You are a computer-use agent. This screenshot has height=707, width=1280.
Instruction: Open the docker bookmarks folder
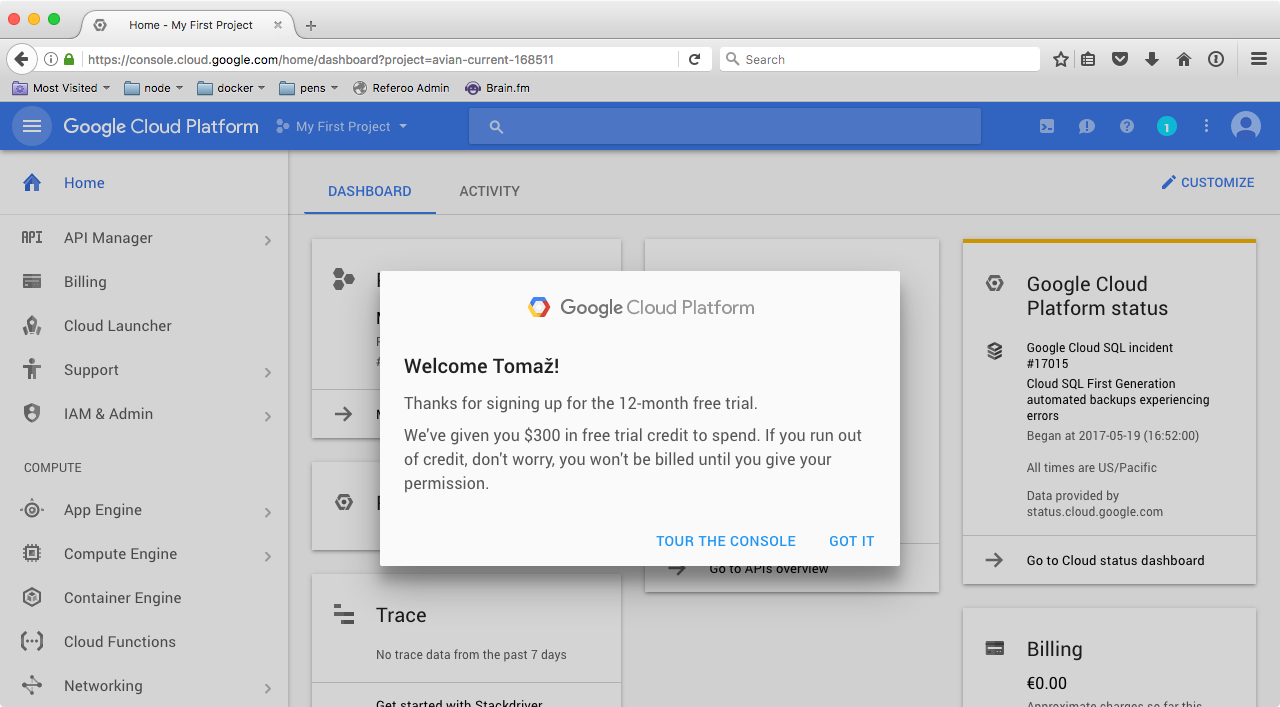[231, 88]
